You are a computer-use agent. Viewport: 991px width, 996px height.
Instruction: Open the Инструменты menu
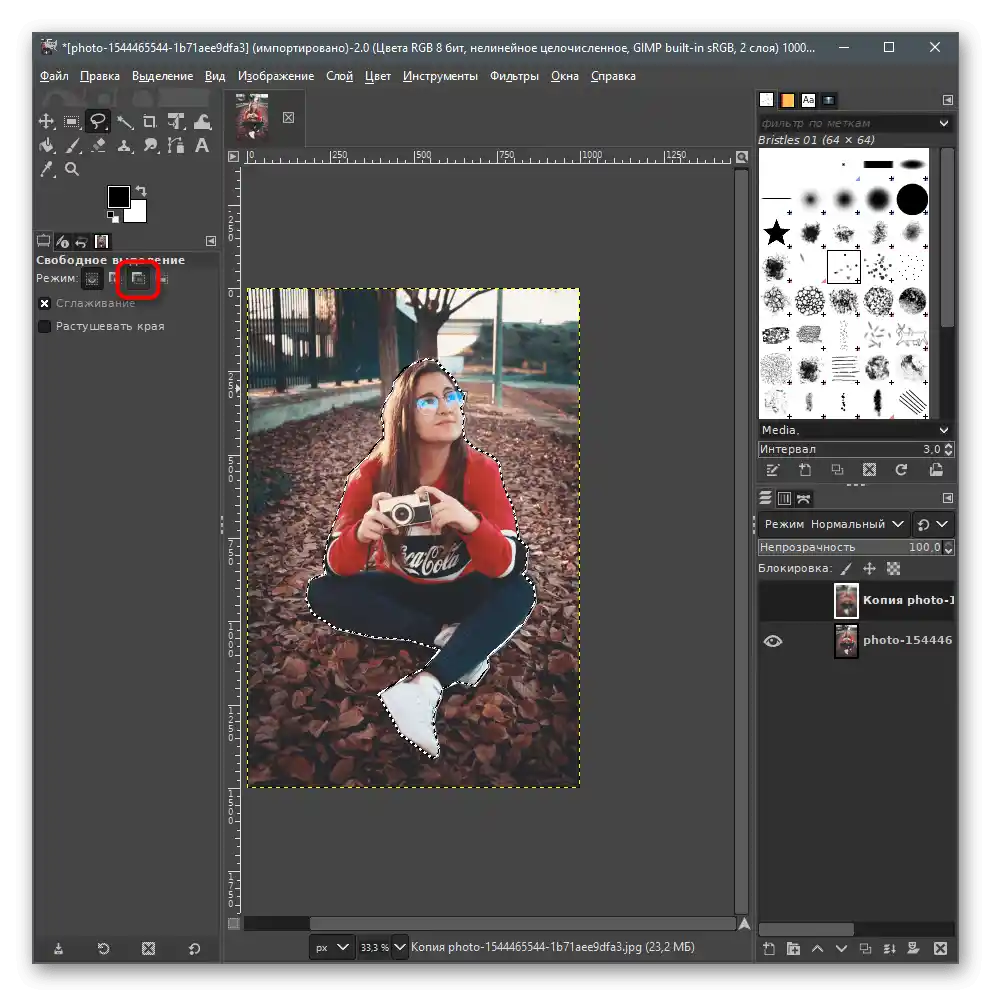coord(440,76)
